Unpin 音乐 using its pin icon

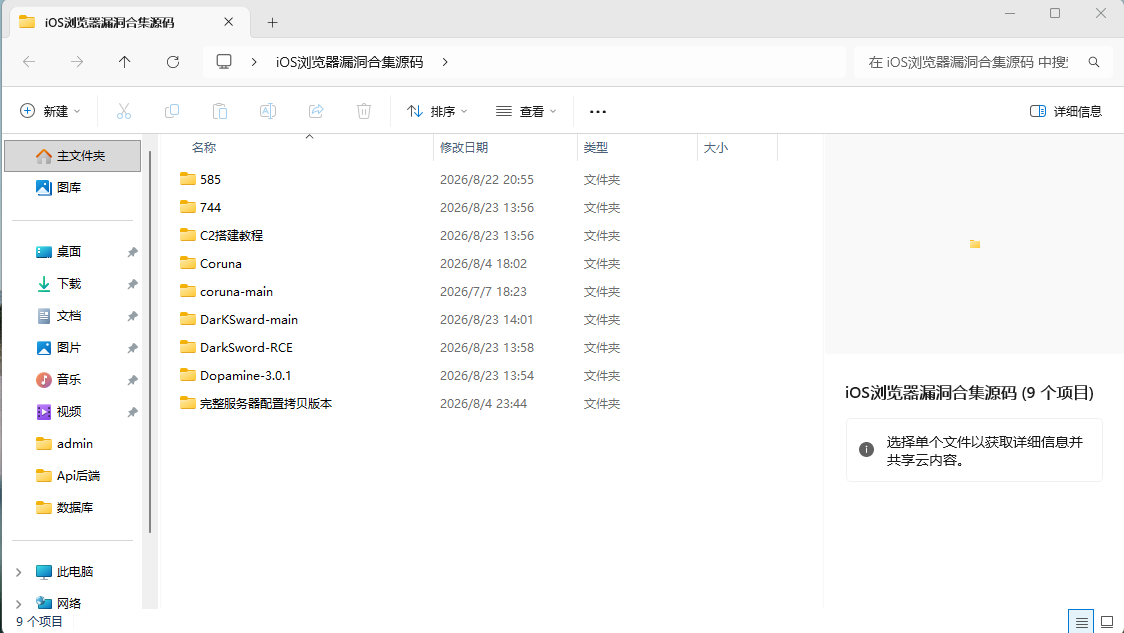tap(133, 380)
